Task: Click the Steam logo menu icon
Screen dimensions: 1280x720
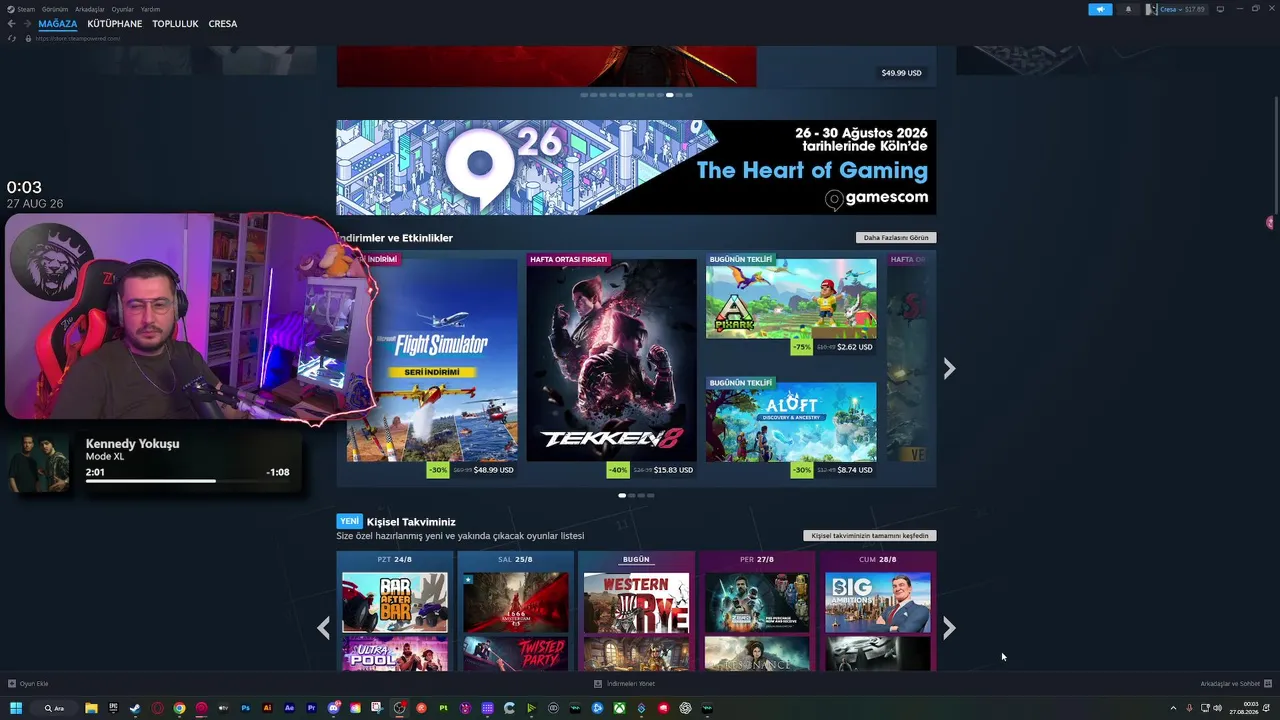Action: tap(11, 9)
